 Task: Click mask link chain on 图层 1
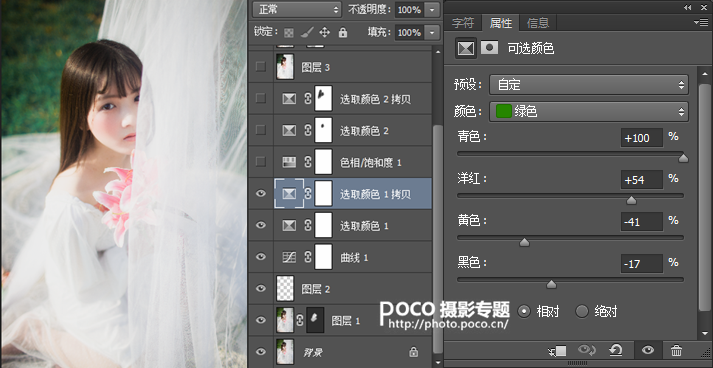300,320
